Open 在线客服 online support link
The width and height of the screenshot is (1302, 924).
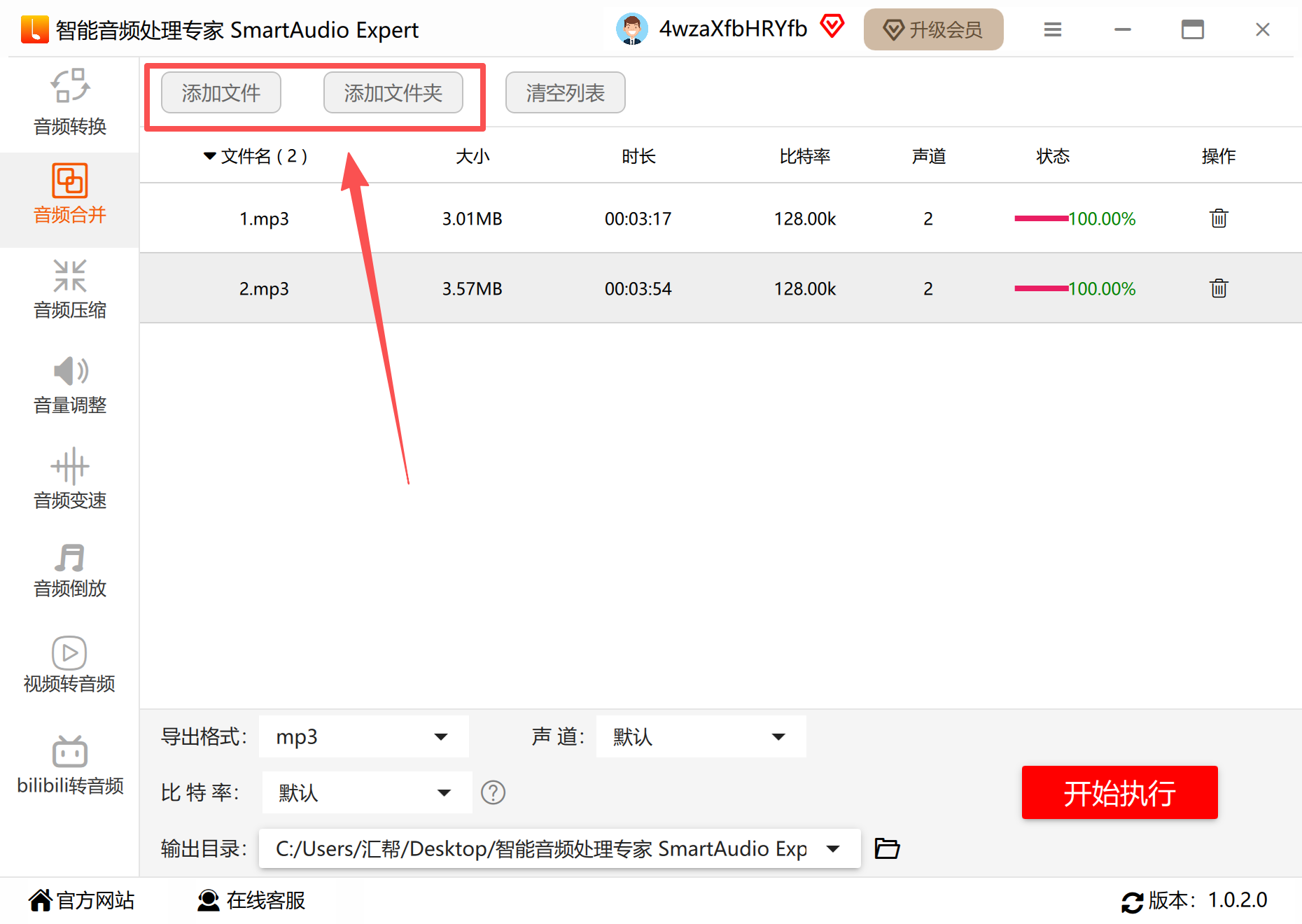point(251,900)
